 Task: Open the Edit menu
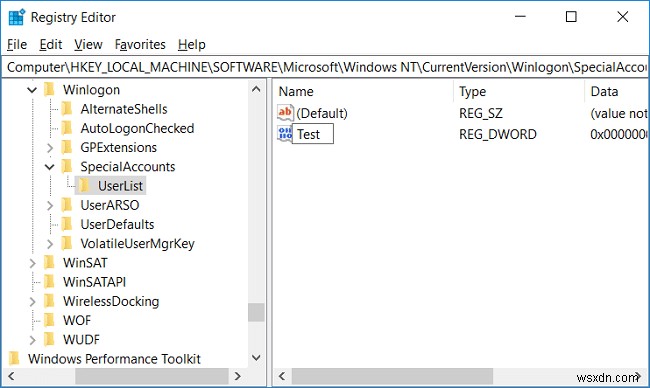pyautogui.click(x=51, y=44)
